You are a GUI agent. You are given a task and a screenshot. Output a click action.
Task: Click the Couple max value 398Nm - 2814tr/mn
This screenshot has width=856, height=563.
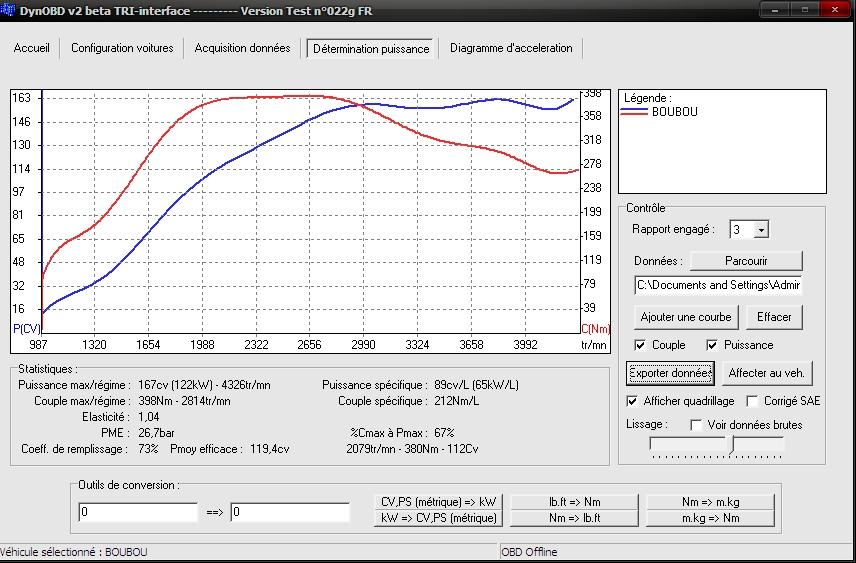pos(184,401)
